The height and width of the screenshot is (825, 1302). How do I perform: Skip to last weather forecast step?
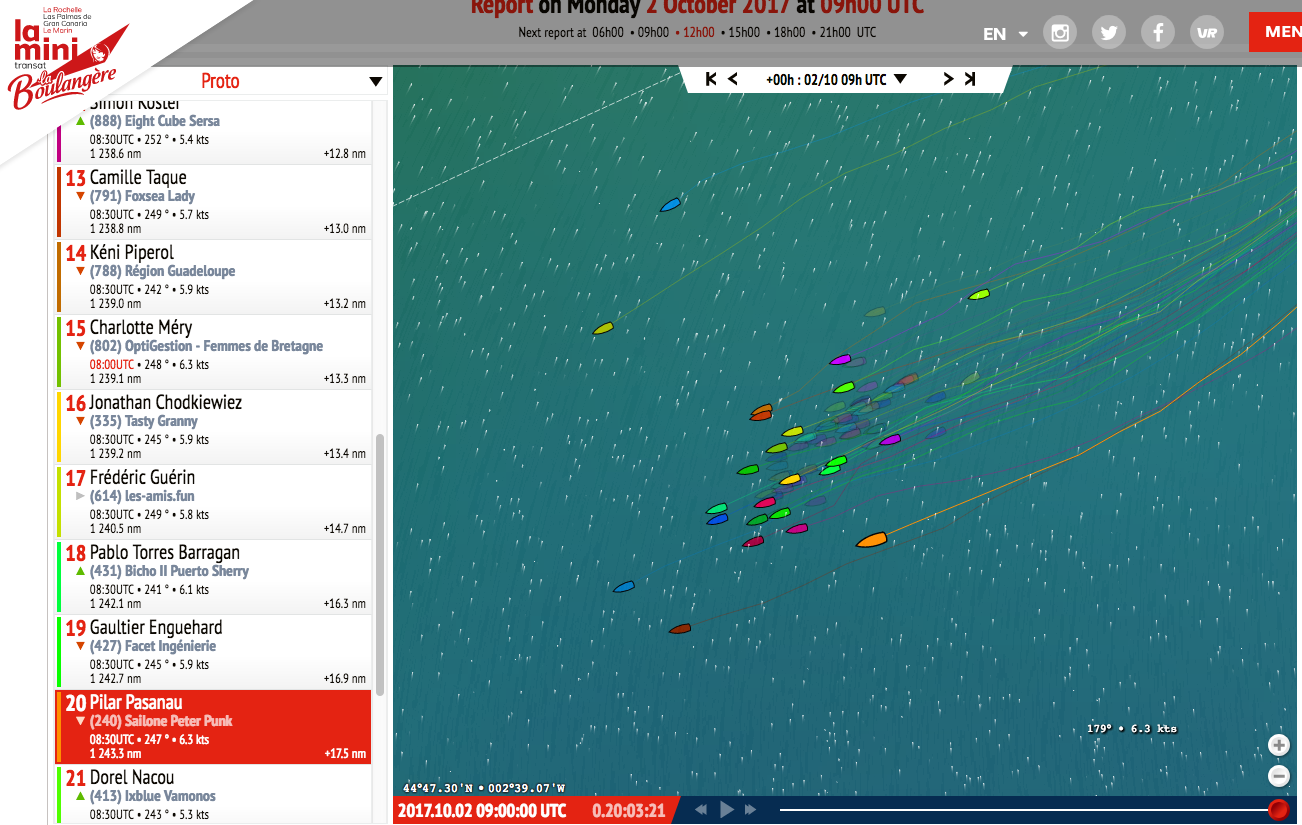[969, 79]
